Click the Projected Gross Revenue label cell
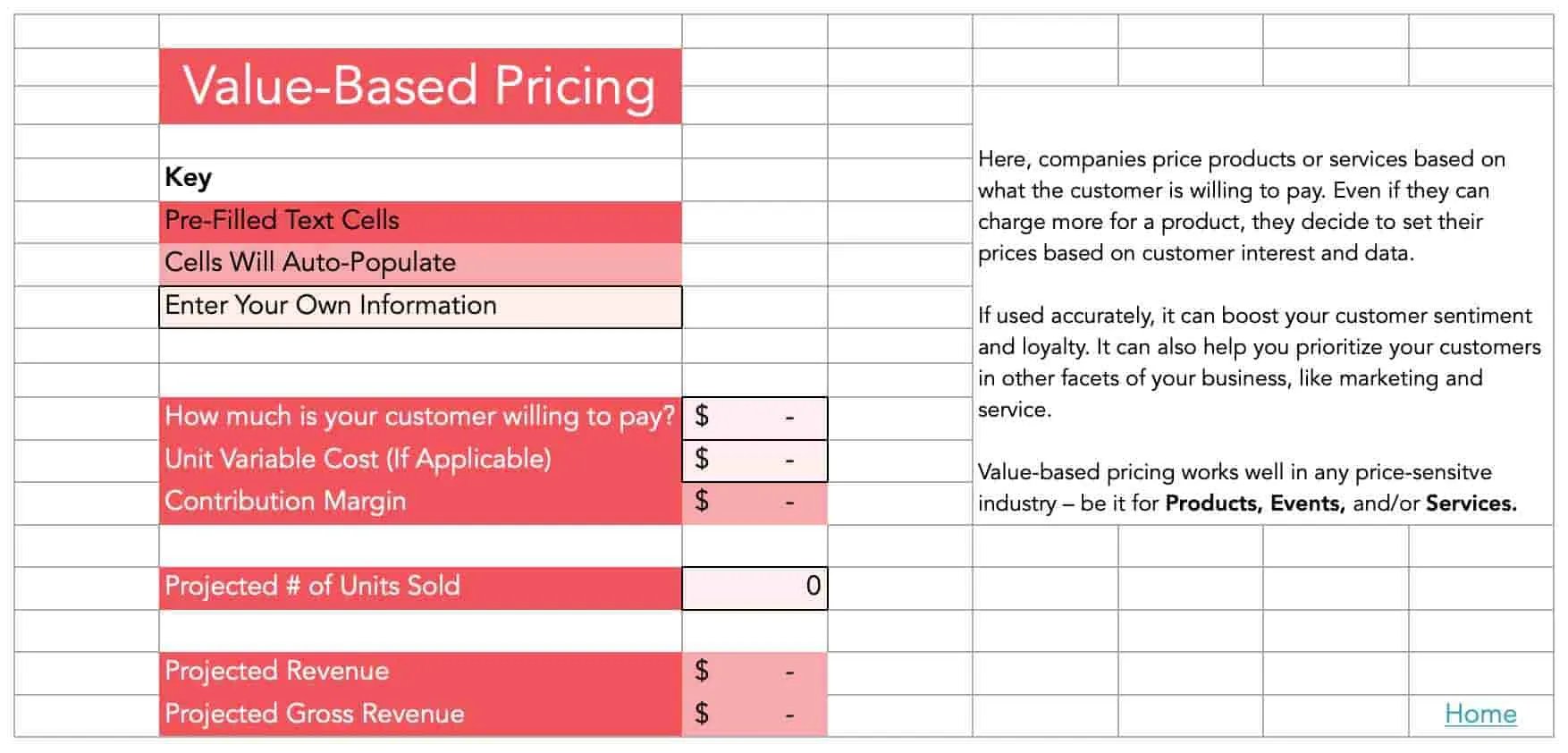 [419, 715]
